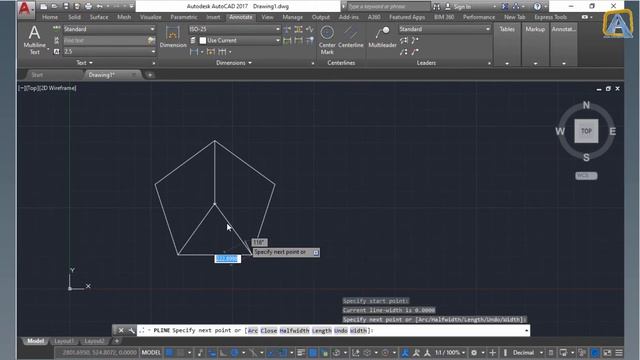Switch to the Start file tab
640x360 pixels.
37,75
